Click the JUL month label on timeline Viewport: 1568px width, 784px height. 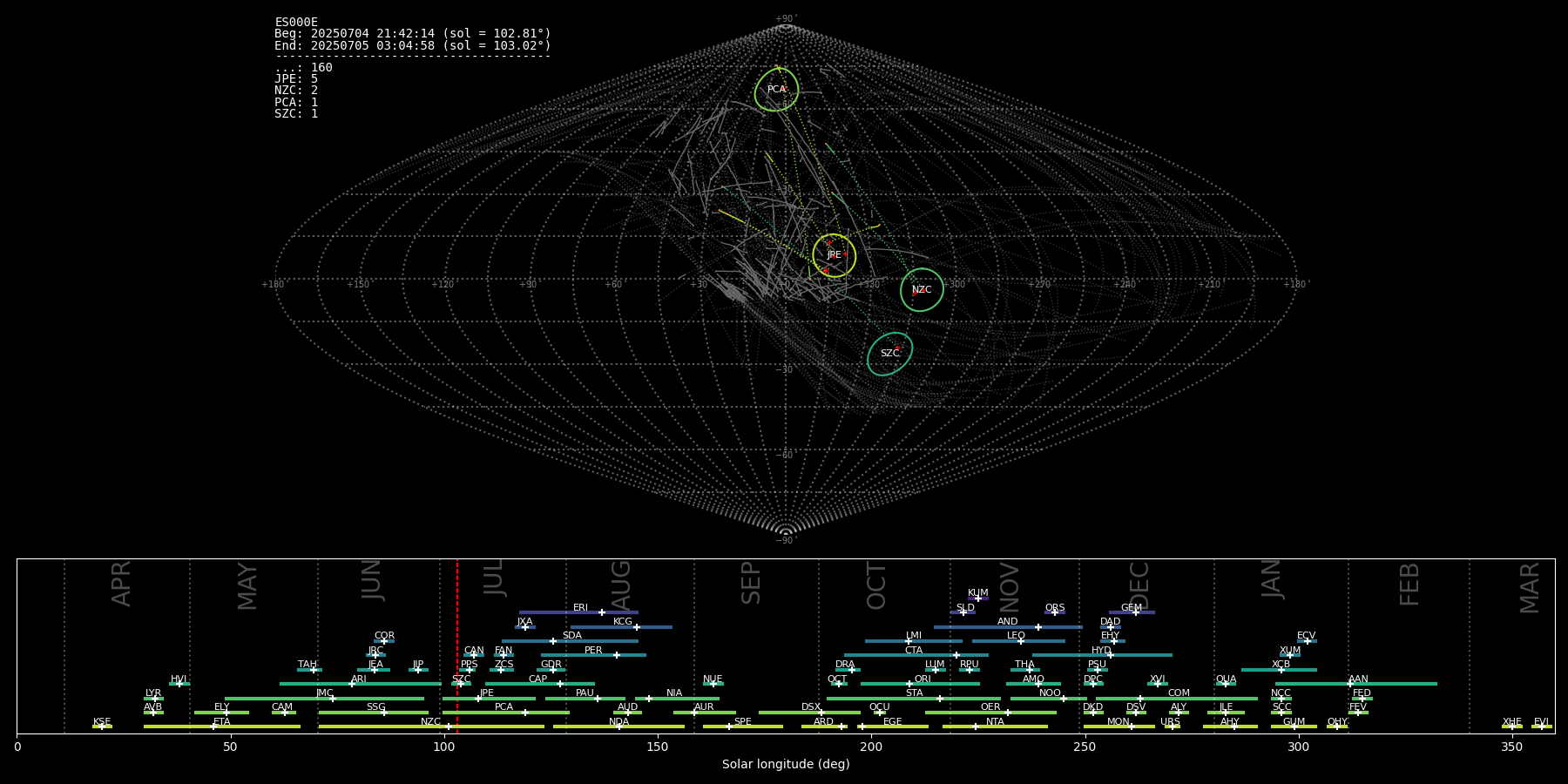(x=494, y=578)
